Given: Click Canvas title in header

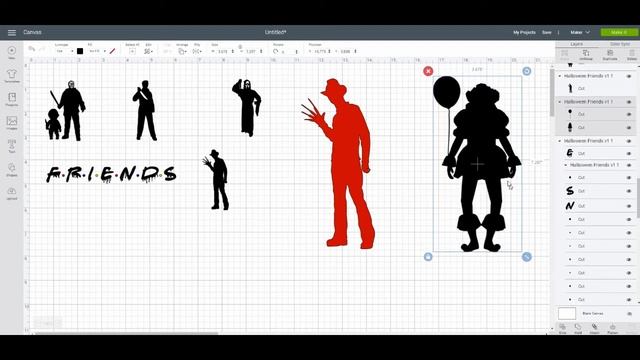Looking at the screenshot, I should click(32, 32).
